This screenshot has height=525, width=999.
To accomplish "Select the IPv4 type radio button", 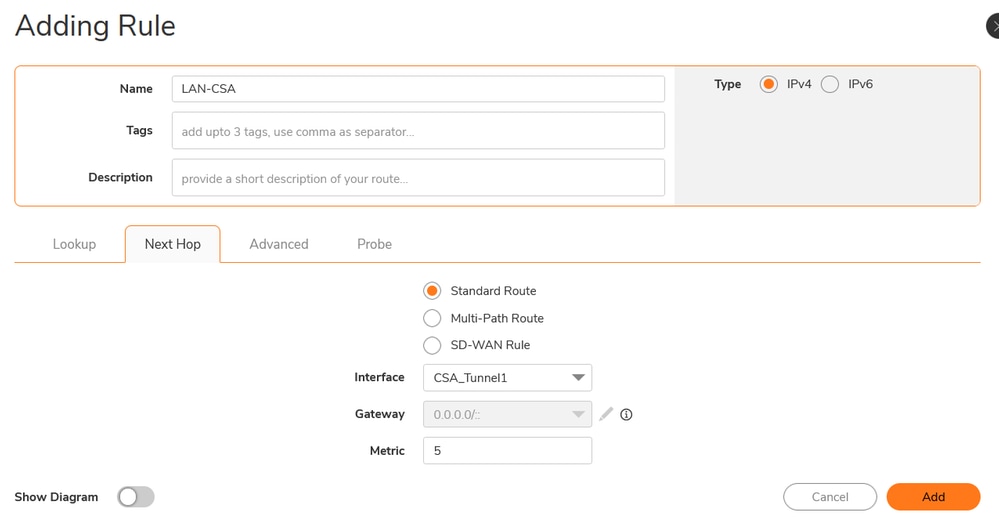I will tap(769, 85).
